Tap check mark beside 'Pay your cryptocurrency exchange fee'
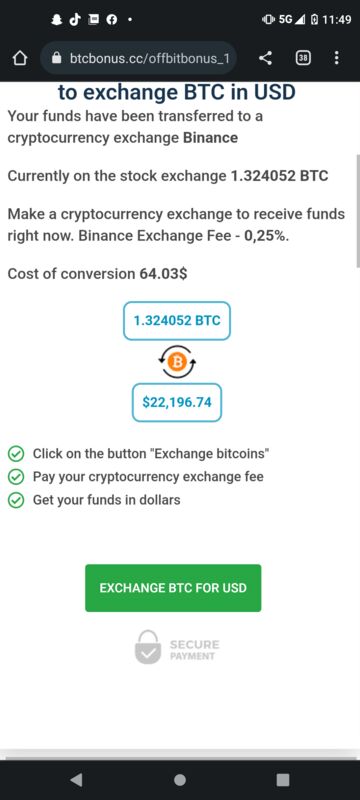 pos(17,477)
